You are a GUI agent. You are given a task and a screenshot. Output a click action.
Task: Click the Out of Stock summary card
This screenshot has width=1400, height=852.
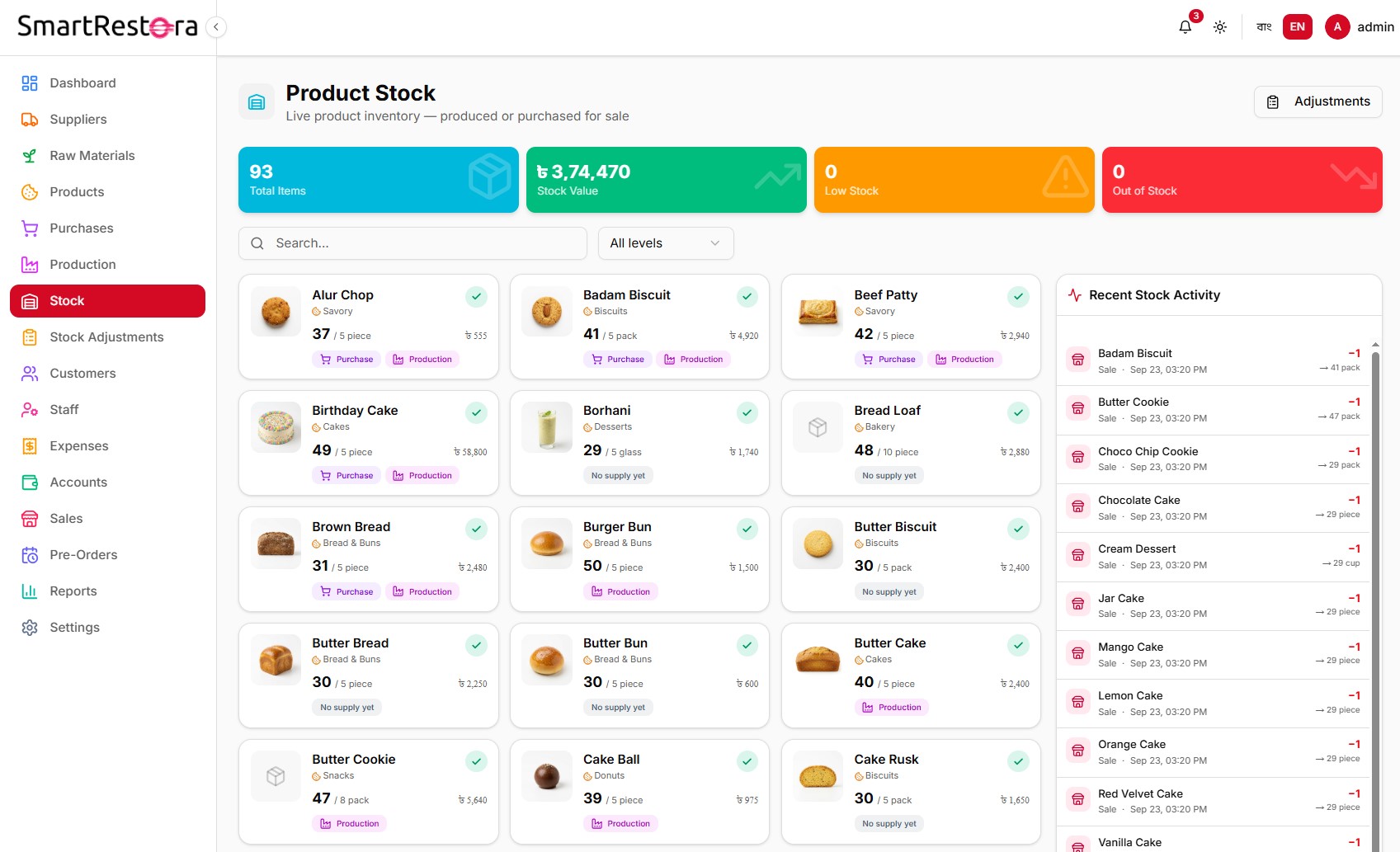pyautogui.click(x=1242, y=180)
